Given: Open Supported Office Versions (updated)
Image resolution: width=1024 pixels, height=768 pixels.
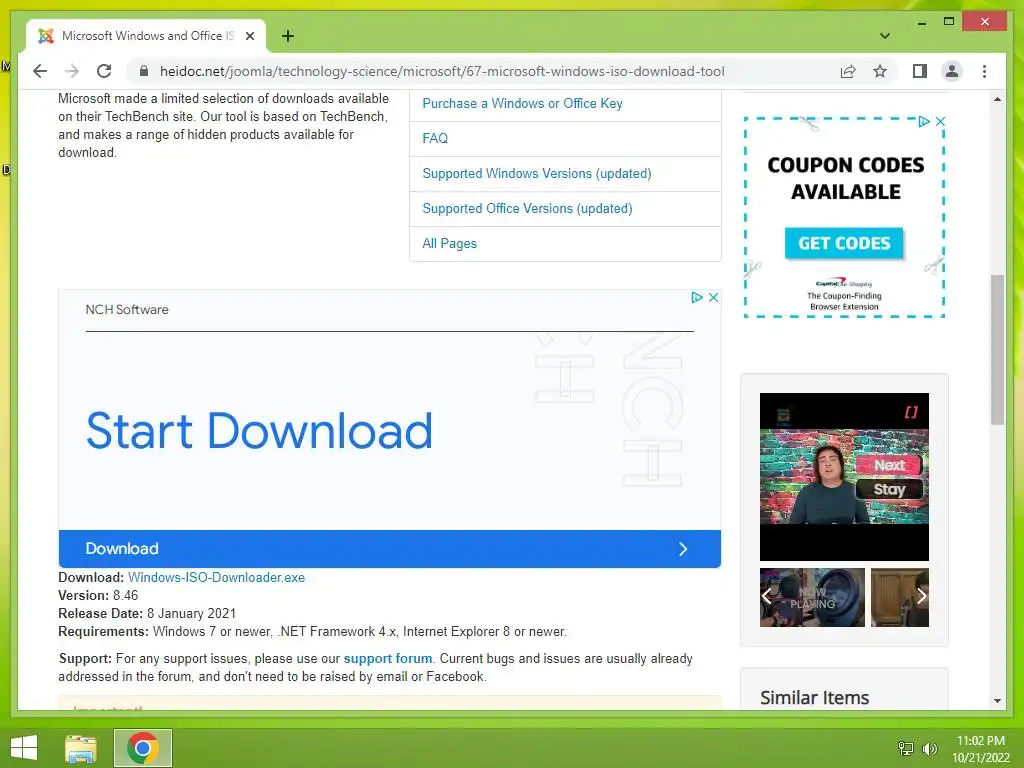Looking at the screenshot, I should [x=527, y=208].
